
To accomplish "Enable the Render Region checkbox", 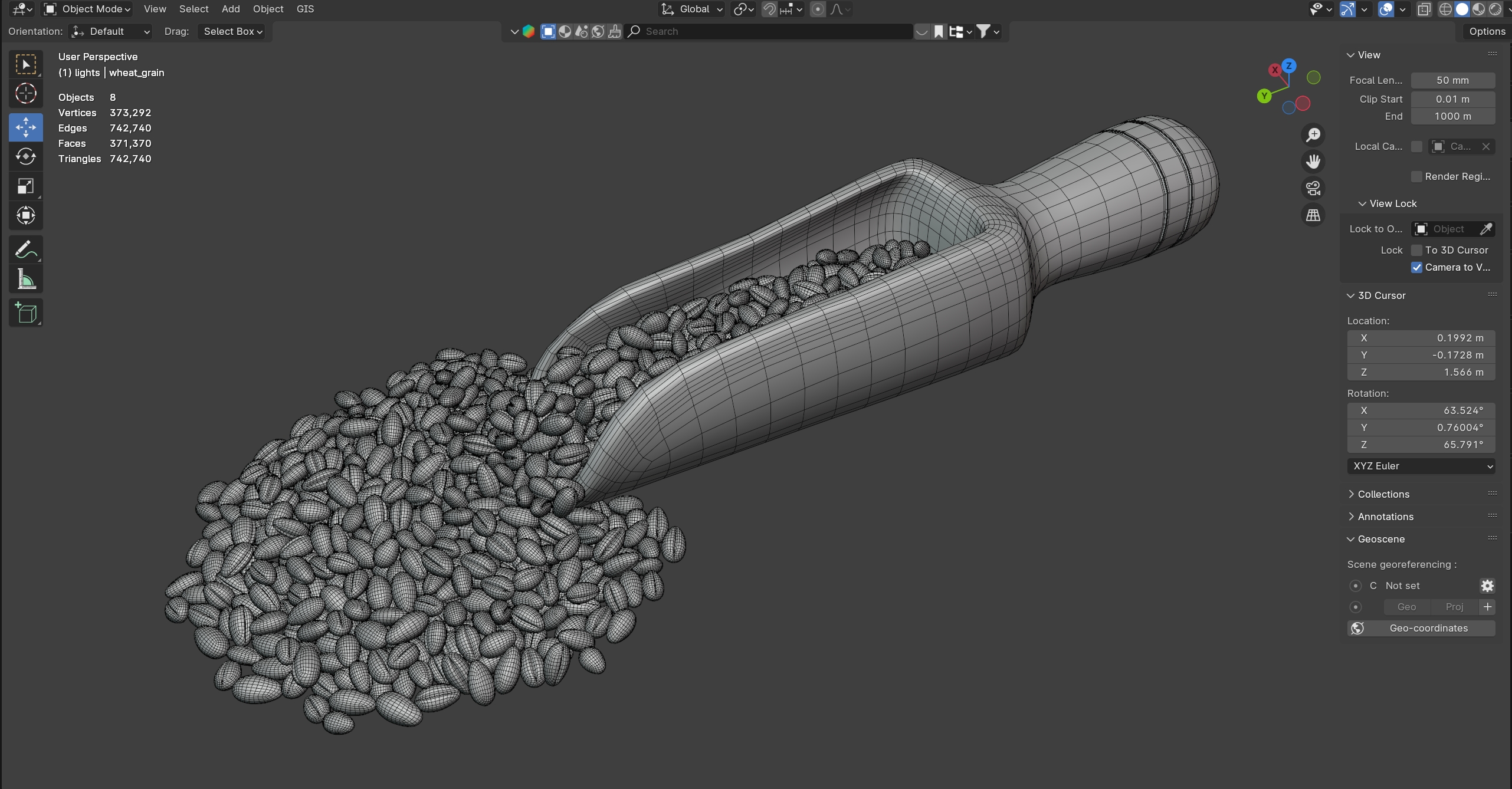I will point(1416,176).
